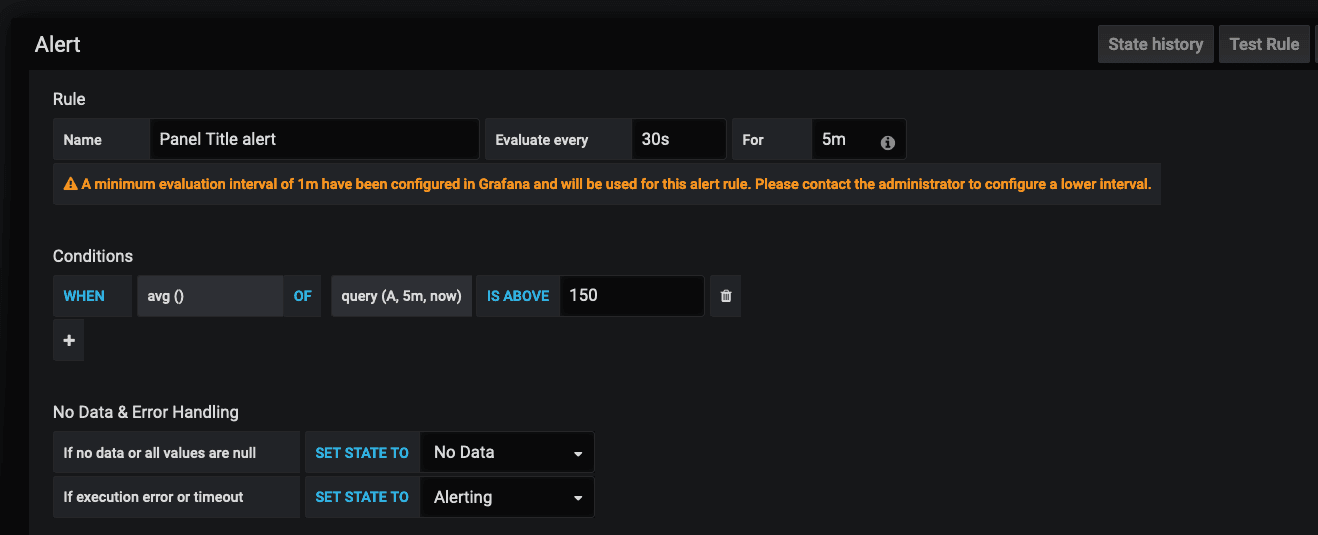
Task: Click the threshold value 150 field
Action: [631, 296]
